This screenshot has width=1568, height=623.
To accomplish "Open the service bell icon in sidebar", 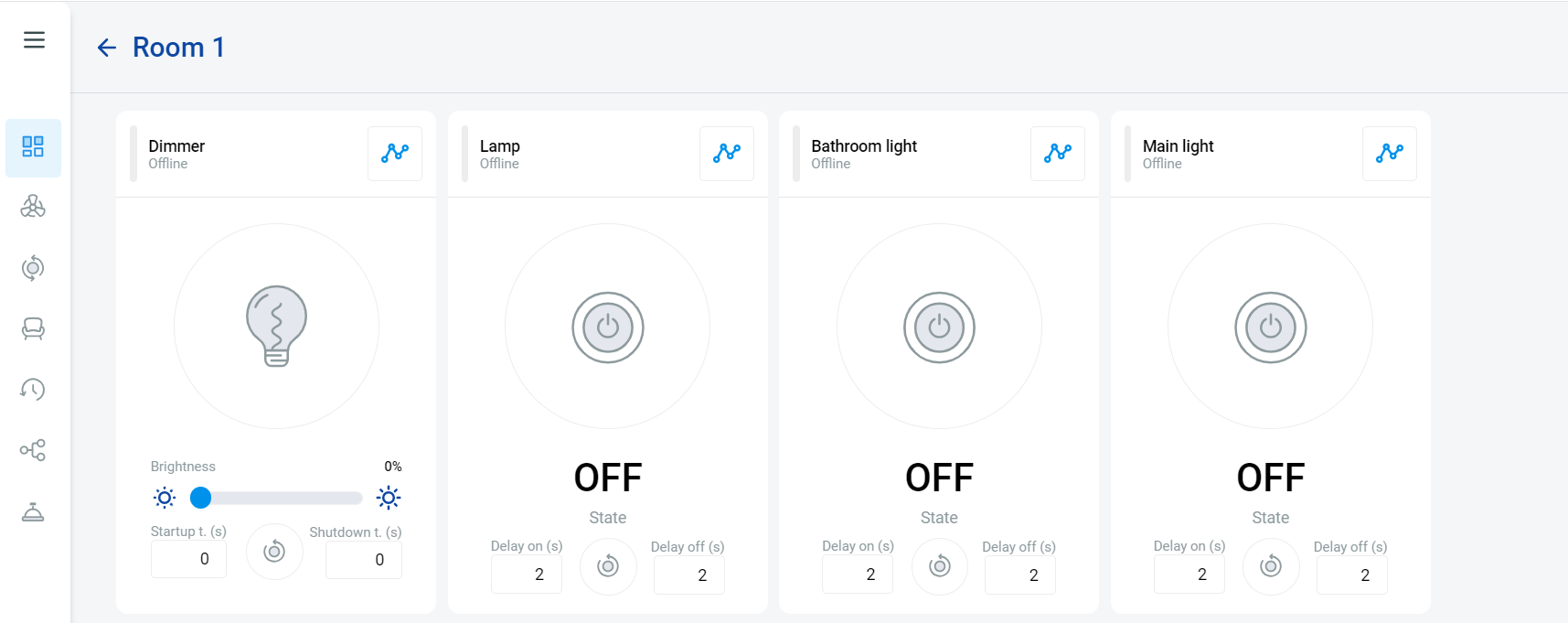I will point(33,511).
